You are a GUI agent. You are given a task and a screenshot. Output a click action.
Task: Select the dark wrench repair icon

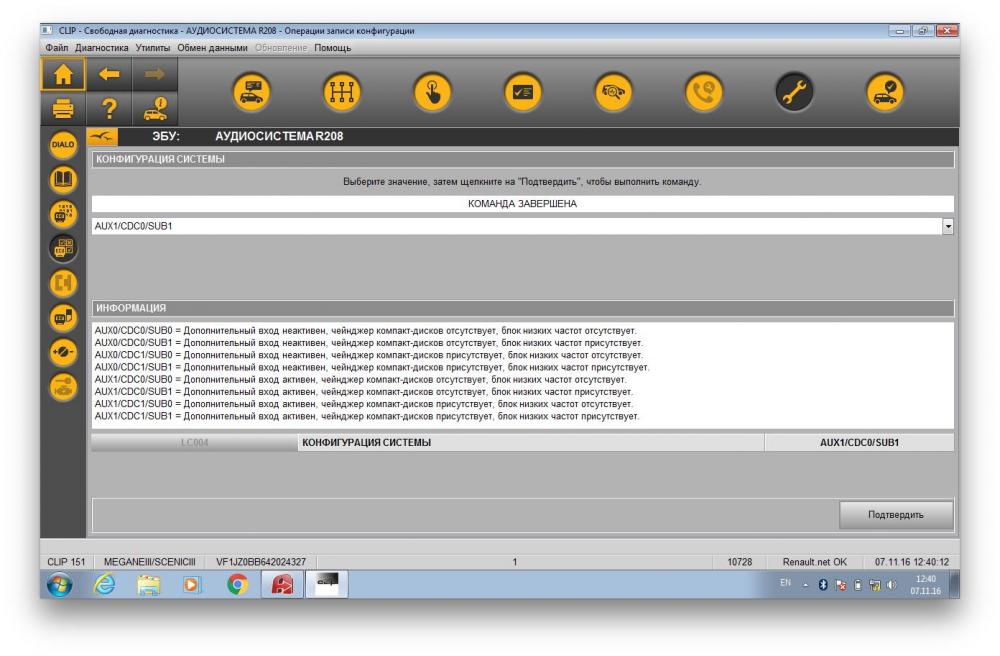click(795, 92)
